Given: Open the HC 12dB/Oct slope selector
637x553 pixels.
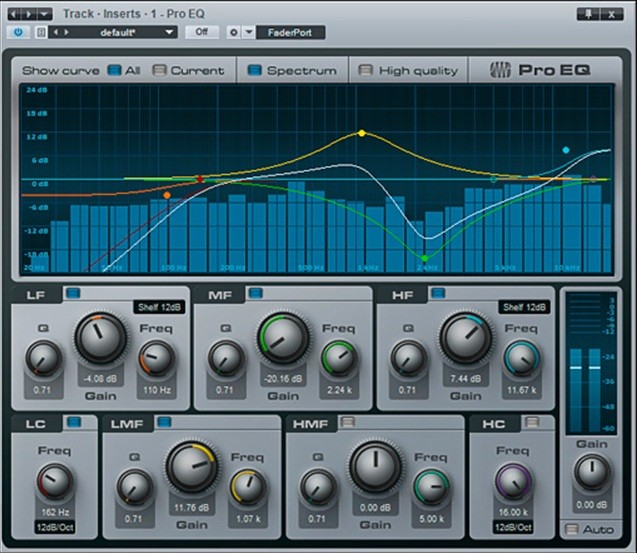Looking at the screenshot, I should [x=513, y=527].
